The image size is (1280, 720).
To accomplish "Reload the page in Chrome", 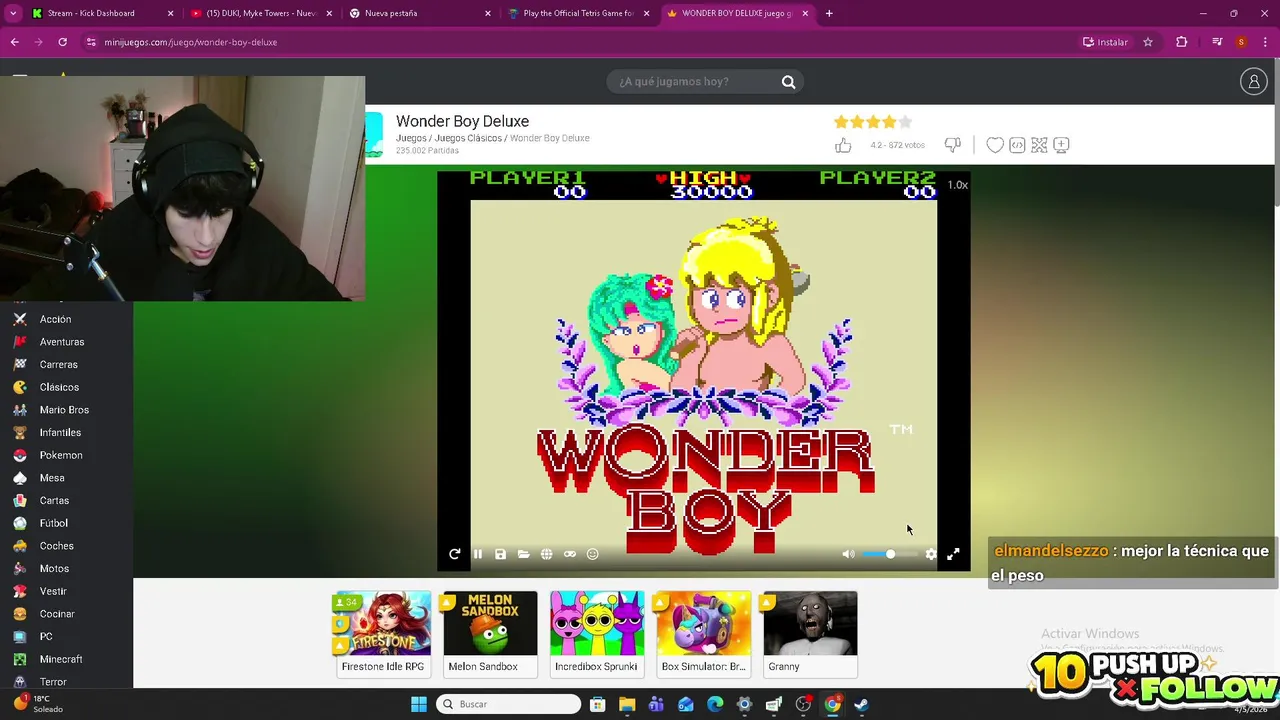I will (x=62, y=42).
